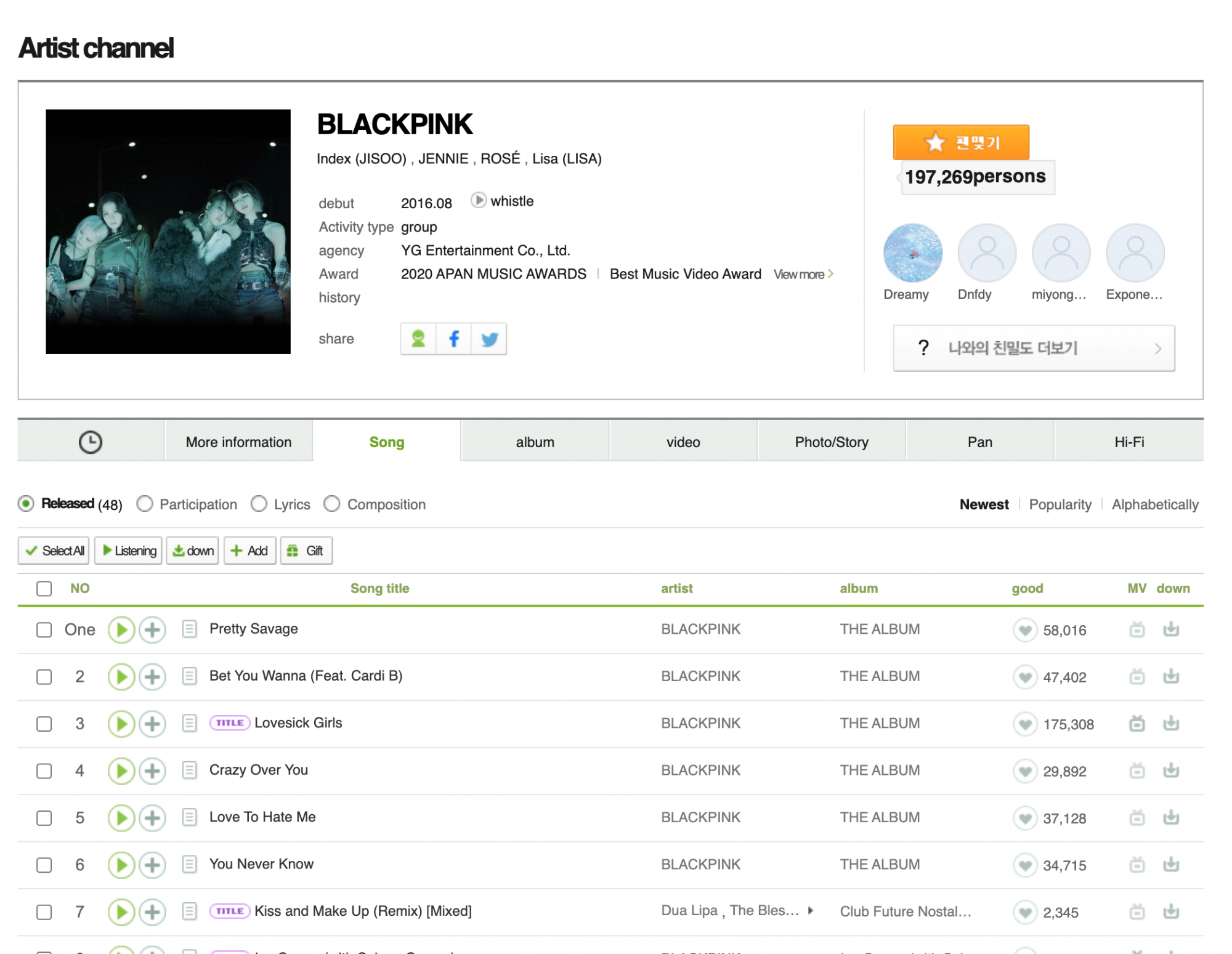Add Pretty Savage to playlist
Screen dimensions: 1232x954
pos(152,629)
